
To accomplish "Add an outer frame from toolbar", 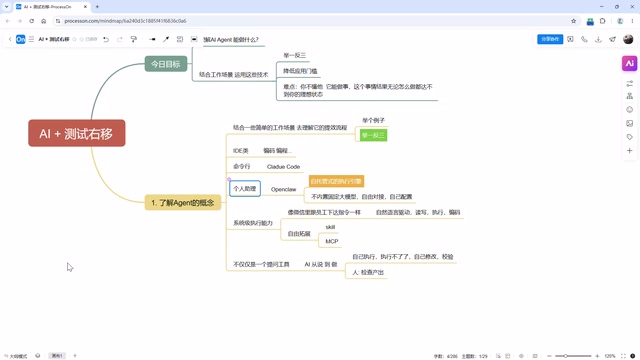I will pyautogui.click(x=194, y=39).
